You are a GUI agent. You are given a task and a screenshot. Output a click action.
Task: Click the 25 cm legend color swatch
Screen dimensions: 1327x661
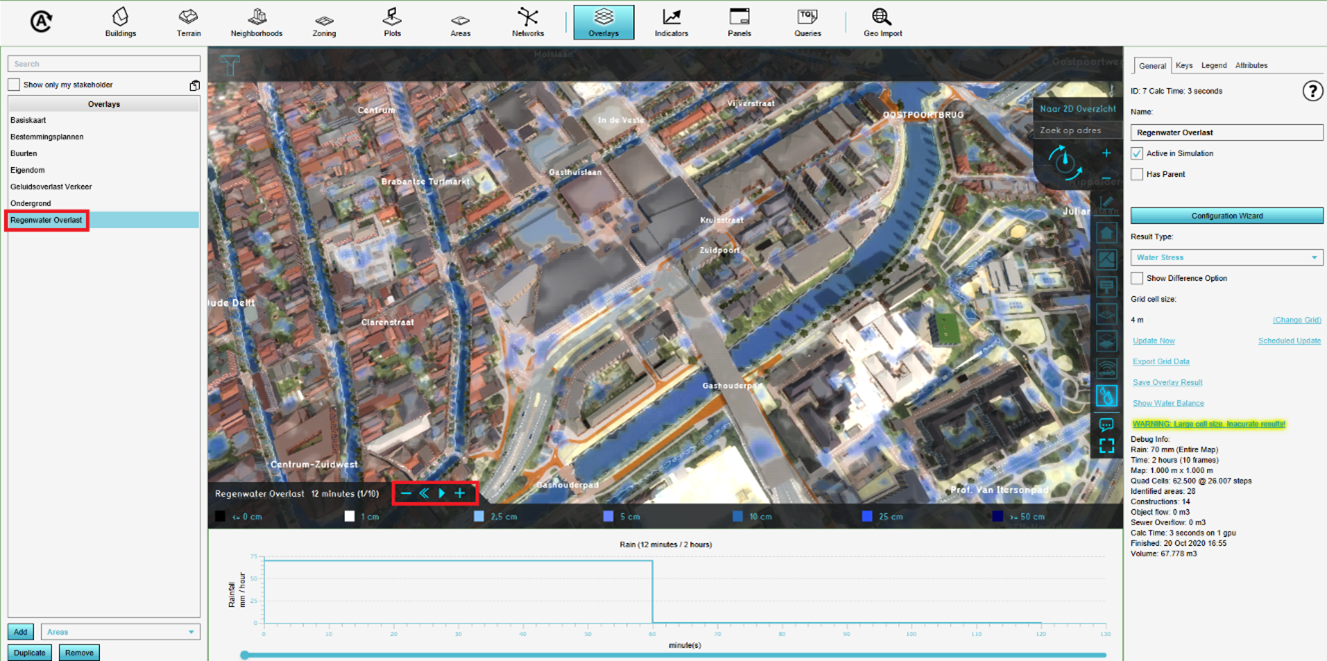point(867,517)
